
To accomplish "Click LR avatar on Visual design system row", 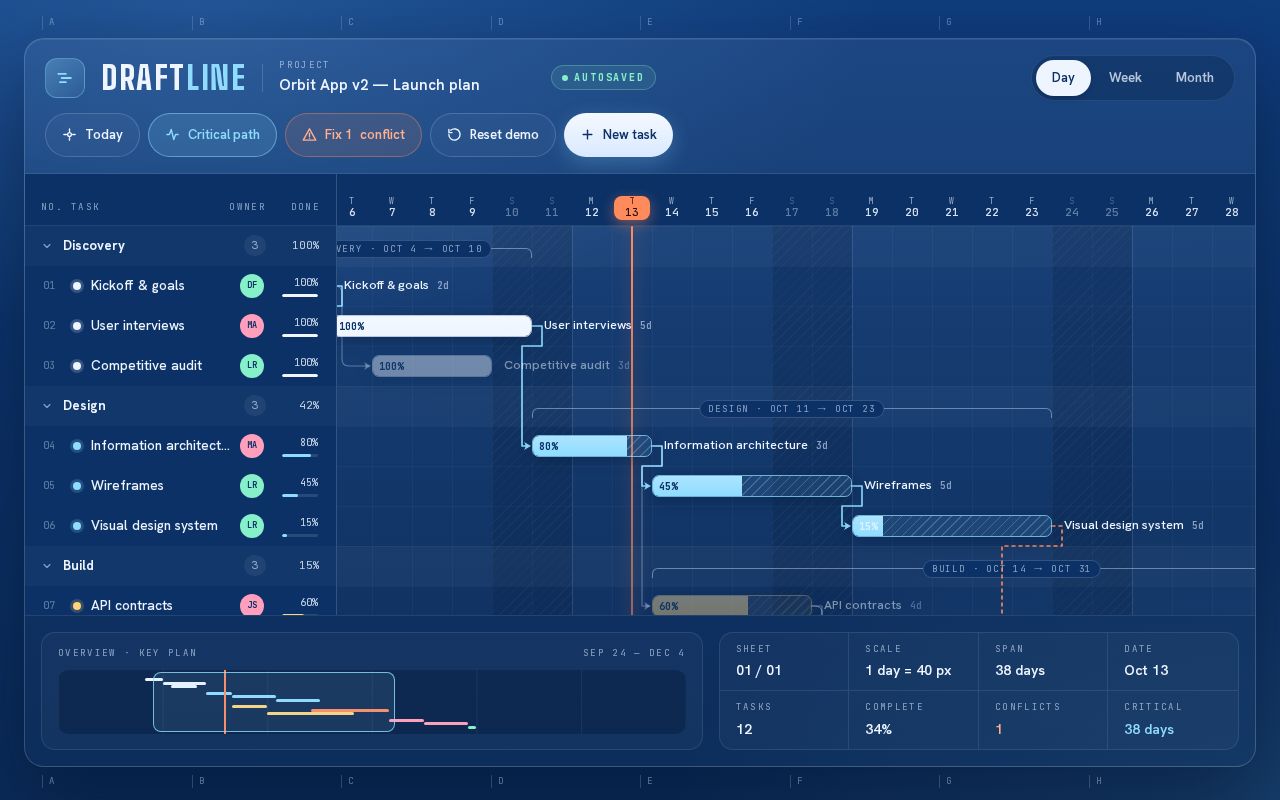I will (x=252, y=526).
